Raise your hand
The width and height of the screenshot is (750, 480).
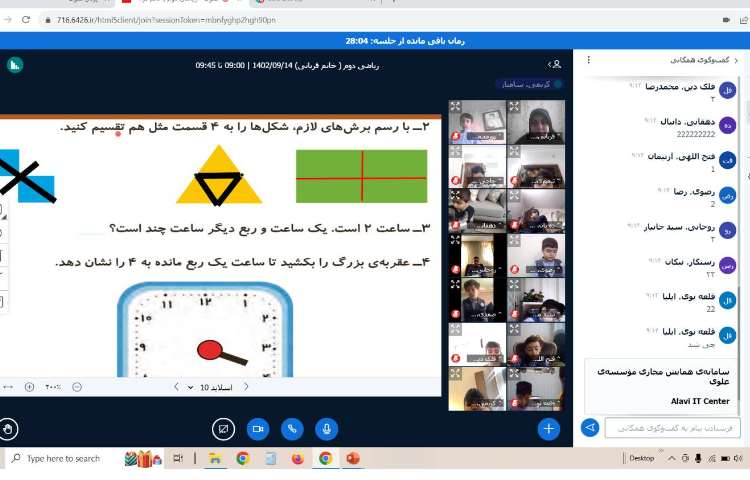coord(8,429)
